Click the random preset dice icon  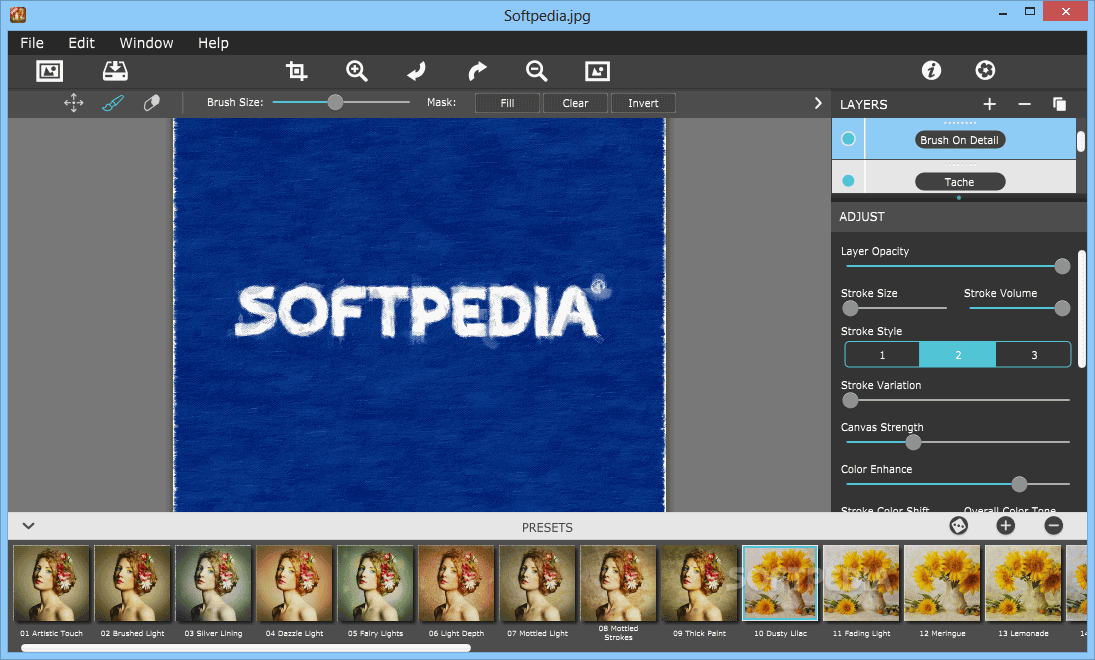pos(959,525)
